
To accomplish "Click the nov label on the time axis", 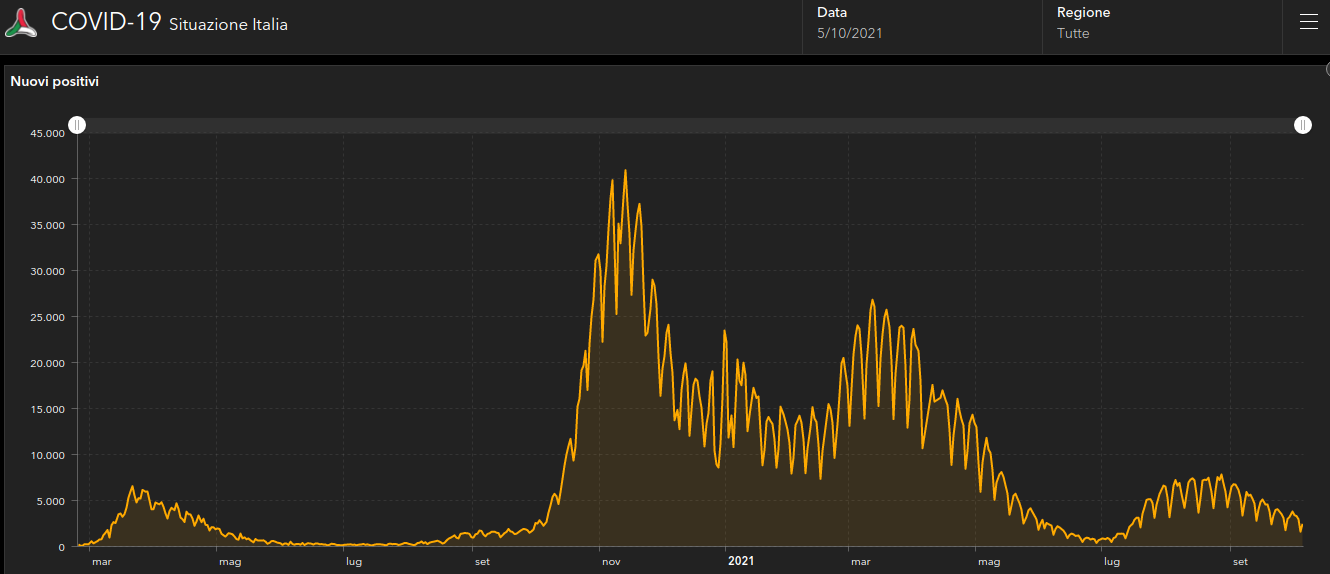I will click(x=611, y=561).
